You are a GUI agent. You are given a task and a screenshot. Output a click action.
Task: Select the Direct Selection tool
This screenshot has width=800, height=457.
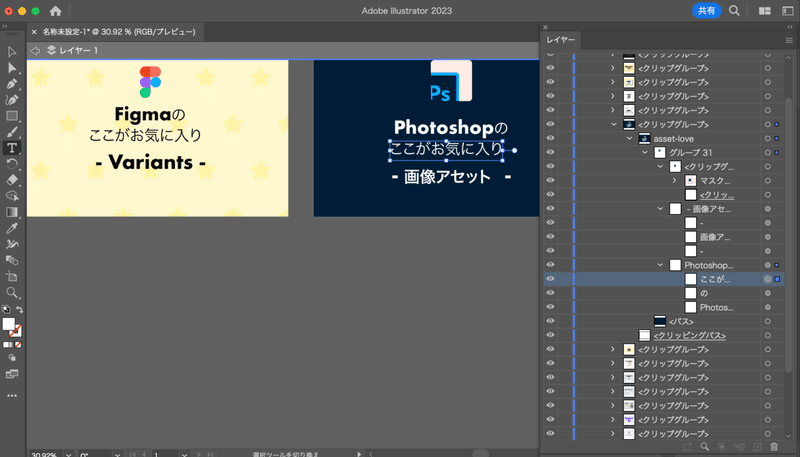click(x=12, y=67)
